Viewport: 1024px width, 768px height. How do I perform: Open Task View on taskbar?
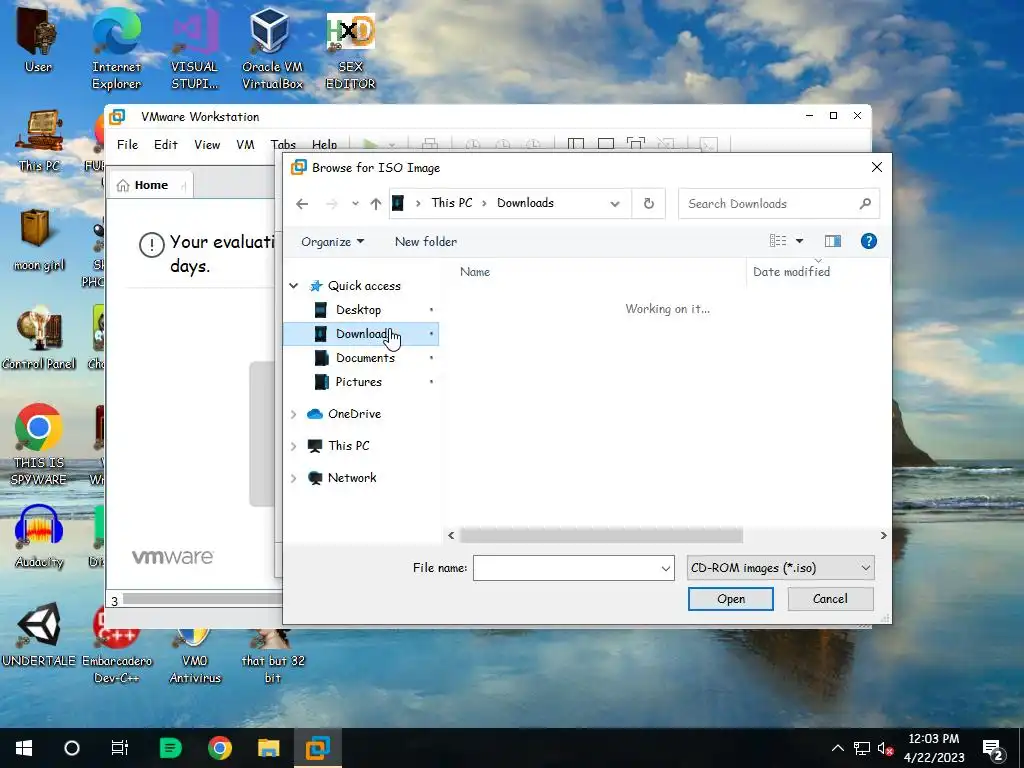coord(120,748)
